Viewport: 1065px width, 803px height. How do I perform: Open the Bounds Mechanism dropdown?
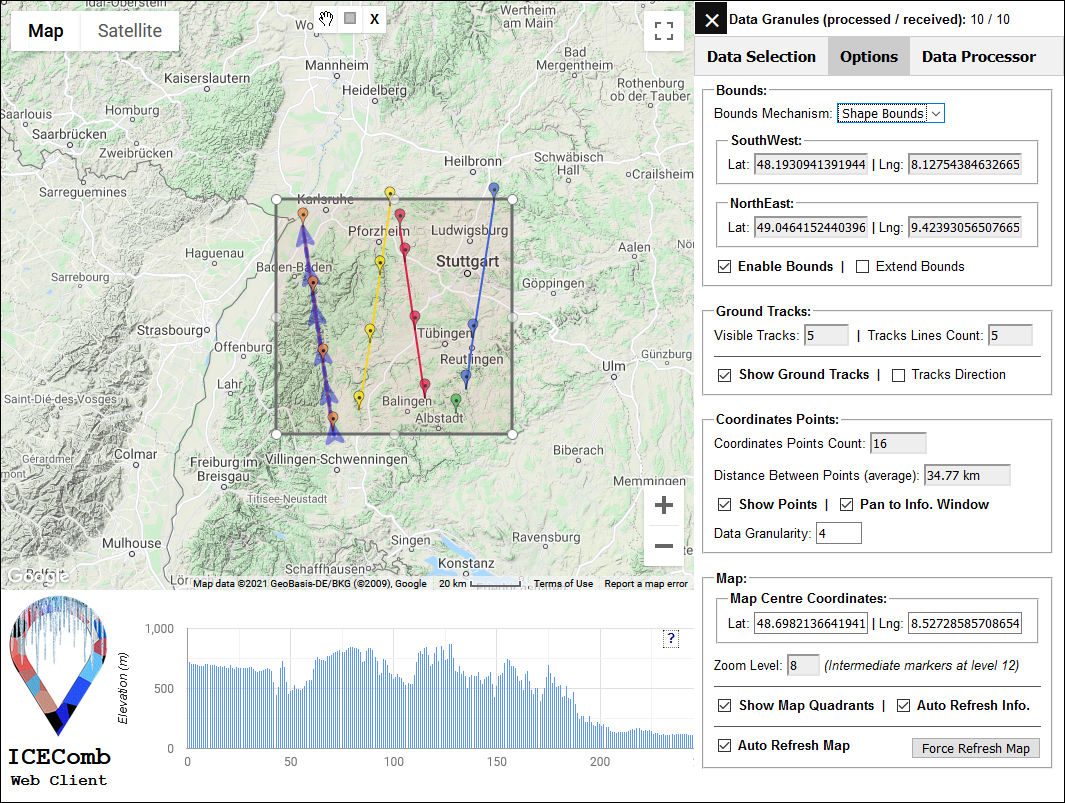point(890,114)
